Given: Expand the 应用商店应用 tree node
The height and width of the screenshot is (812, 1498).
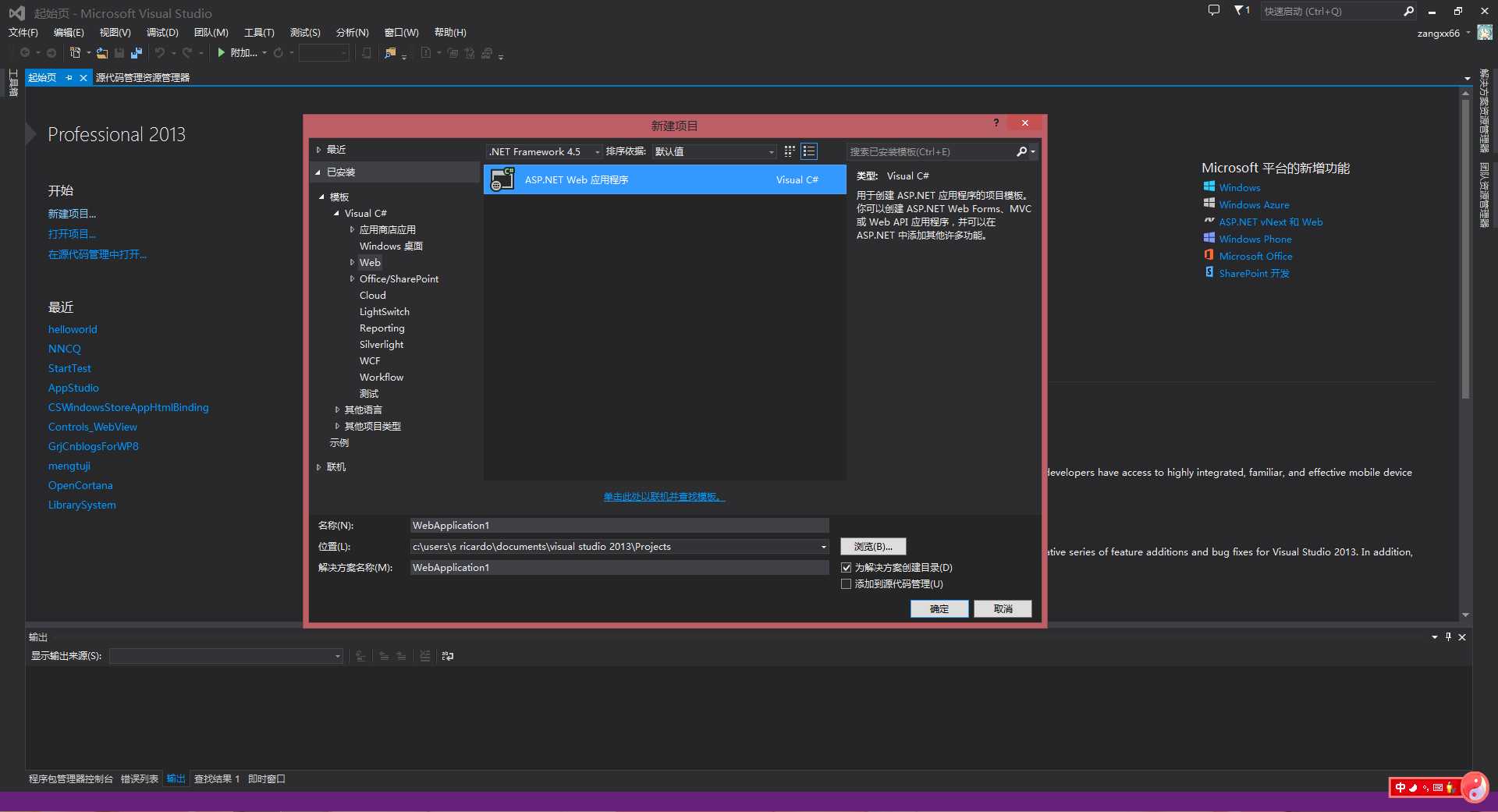Looking at the screenshot, I should point(351,229).
